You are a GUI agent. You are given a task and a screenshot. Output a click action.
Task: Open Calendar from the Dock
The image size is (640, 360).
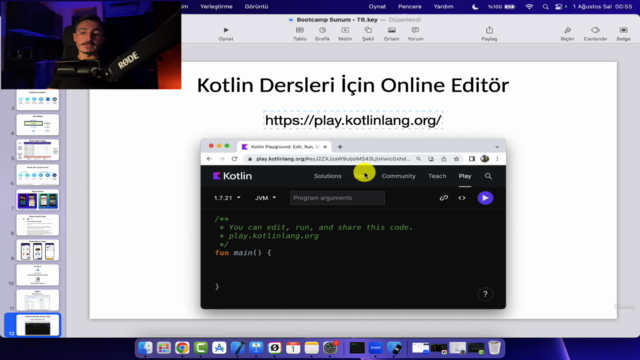(x=293, y=348)
